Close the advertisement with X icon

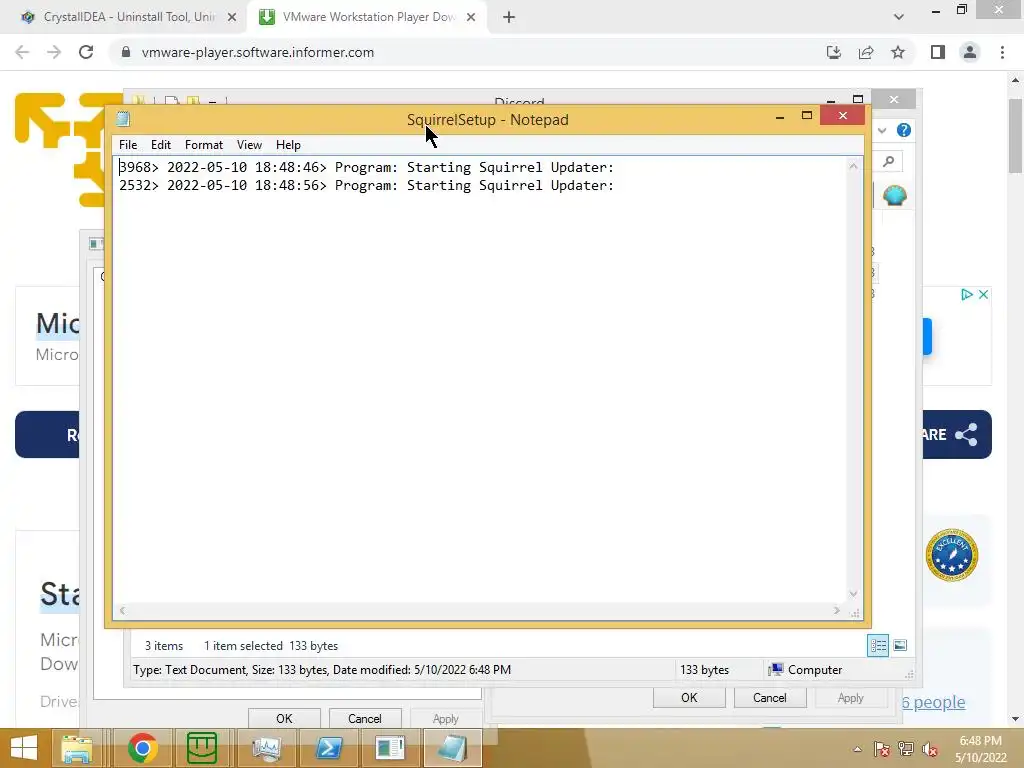[x=984, y=295]
